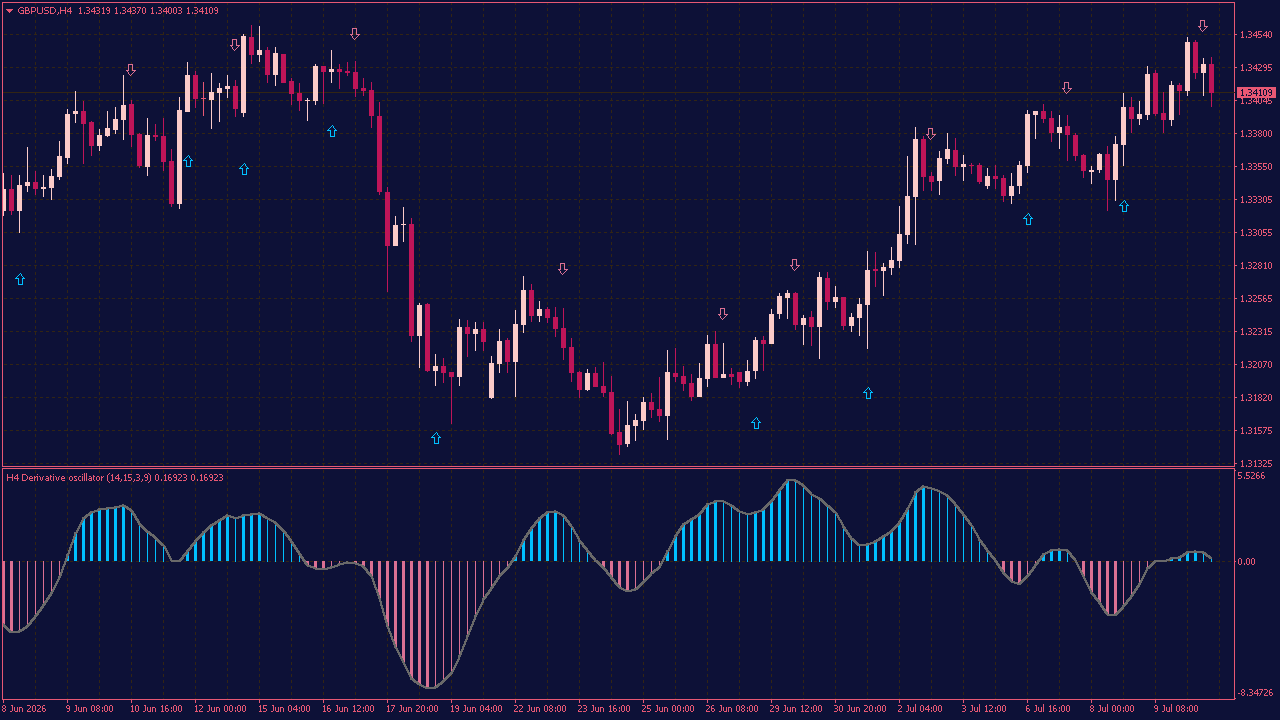Click the 9 Jun 08:00 time label
Image resolution: width=1280 pixels, height=720 pixels.
89,709
